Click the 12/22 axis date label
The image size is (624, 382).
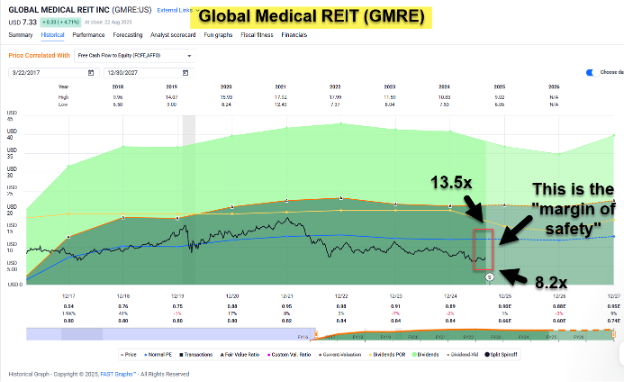(x=341, y=296)
